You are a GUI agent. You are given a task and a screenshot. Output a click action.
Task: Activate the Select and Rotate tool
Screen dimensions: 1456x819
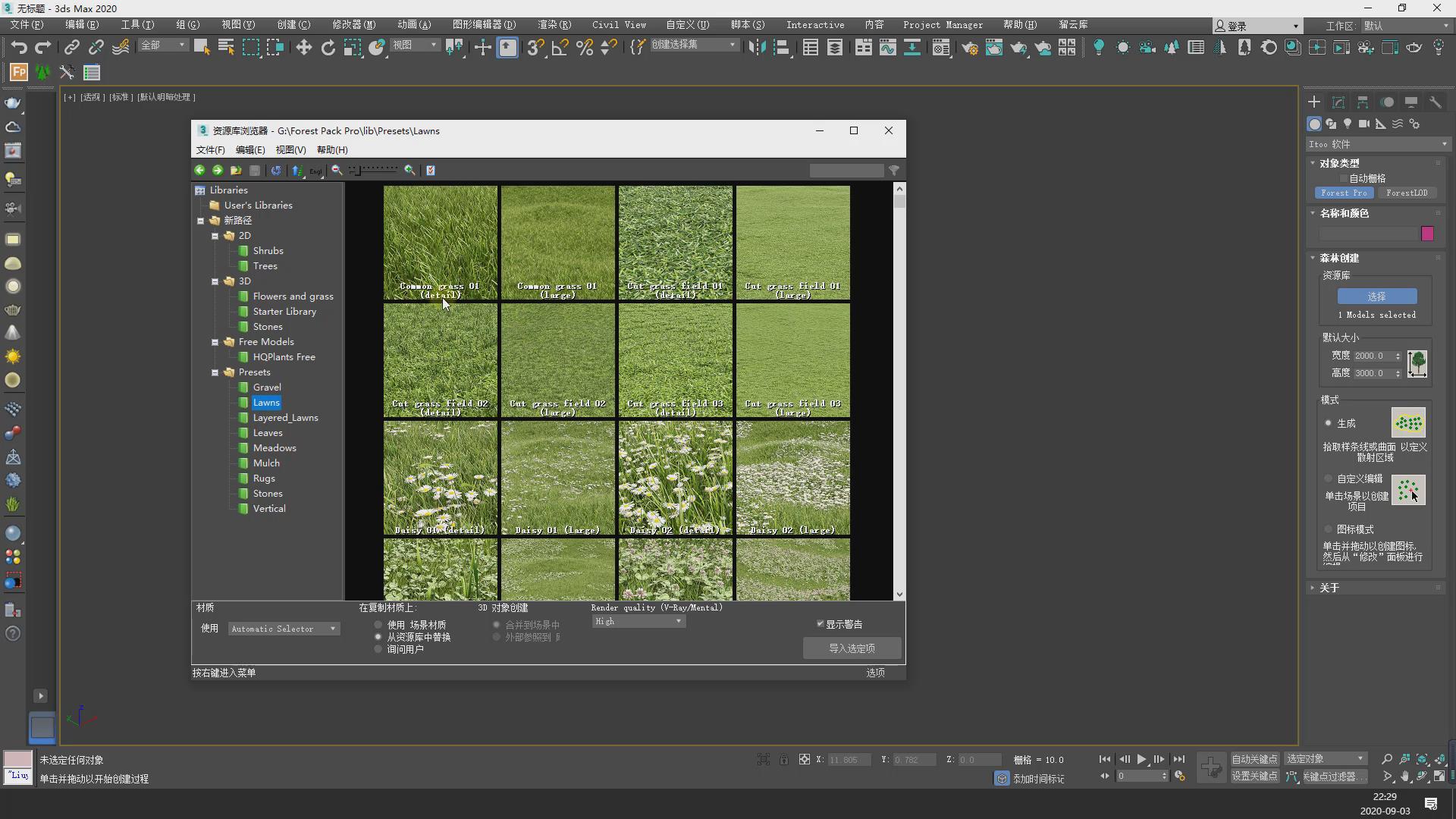tap(328, 47)
